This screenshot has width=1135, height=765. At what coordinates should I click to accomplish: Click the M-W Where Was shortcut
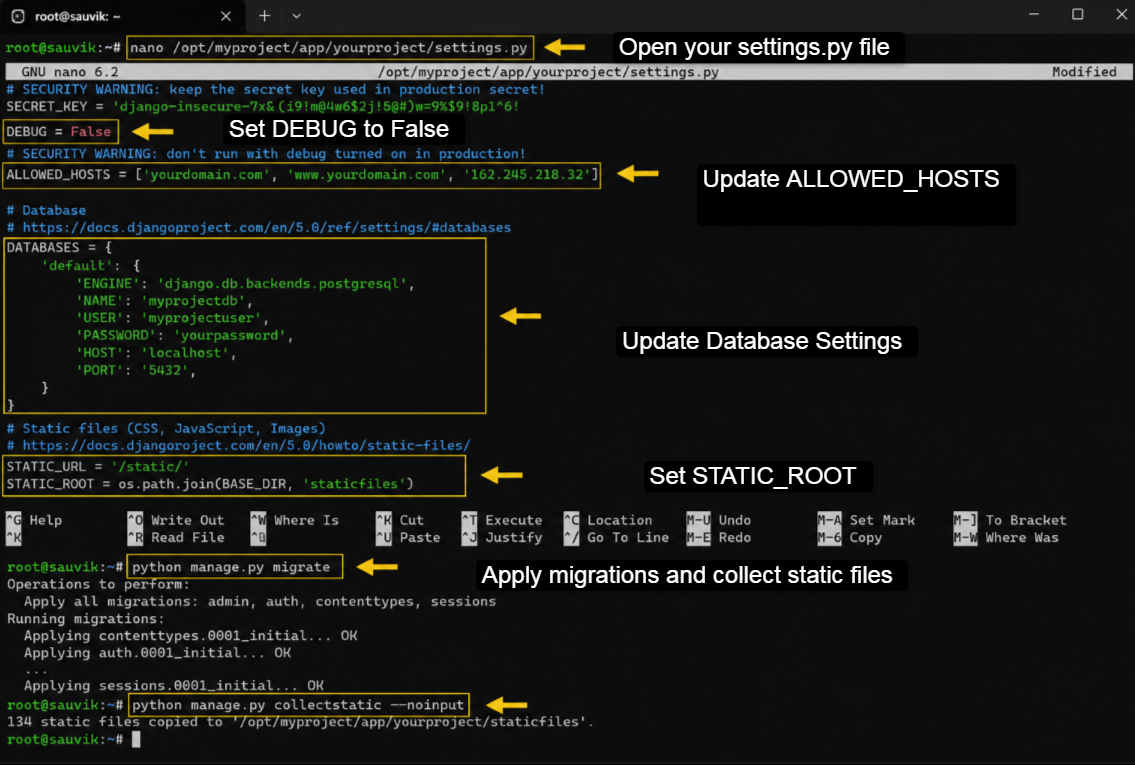[x=1006, y=537]
